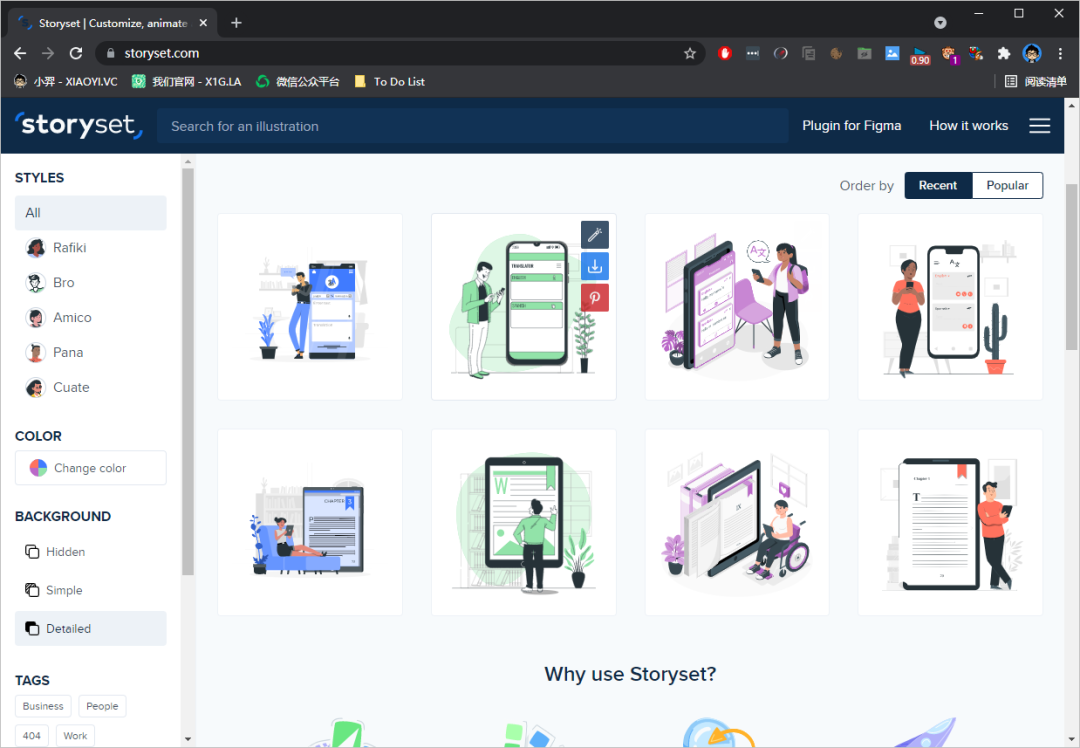Click the profile avatar icon in toolbar
1080x748 pixels.
pyautogui.click(x=1032, y=53)
